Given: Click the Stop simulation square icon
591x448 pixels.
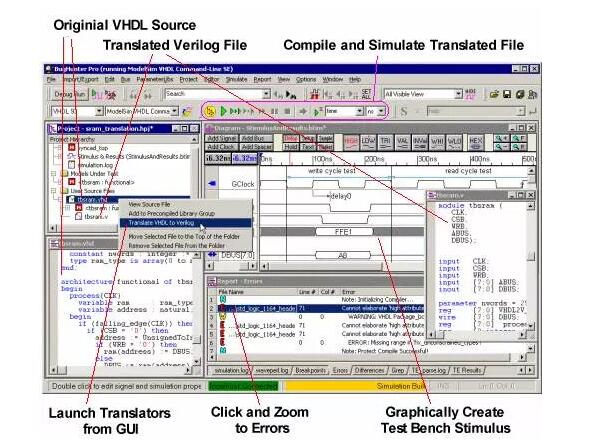Looking at the screenshot, I should pyautogui.click(x=287, y=111).
